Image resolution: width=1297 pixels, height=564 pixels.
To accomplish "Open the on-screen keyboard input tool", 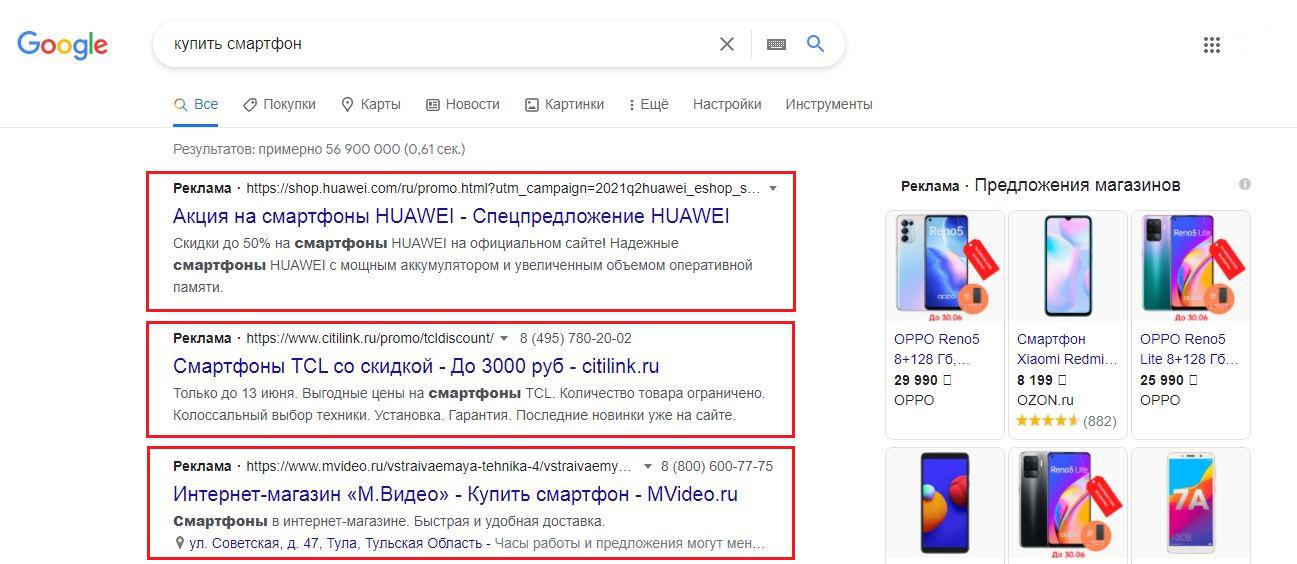I will click(776, 44).
